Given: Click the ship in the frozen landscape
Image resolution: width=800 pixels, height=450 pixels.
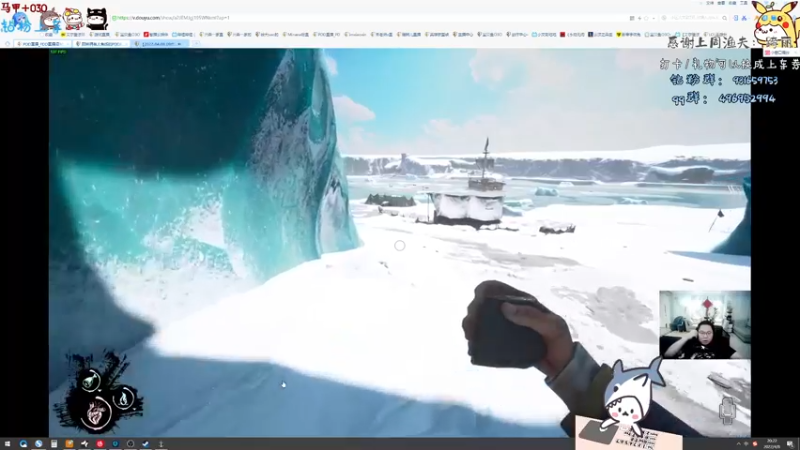Looking at the screenshot, I should [470, 190].
